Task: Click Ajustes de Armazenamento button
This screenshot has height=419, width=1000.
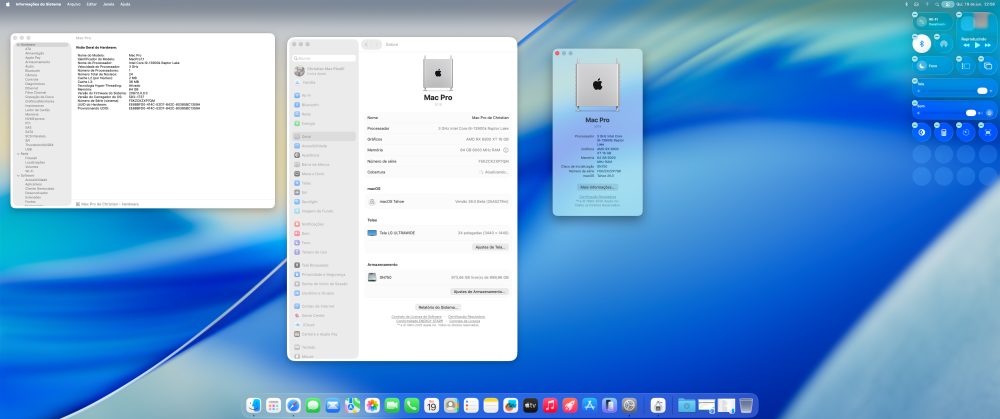Action: 480,291
